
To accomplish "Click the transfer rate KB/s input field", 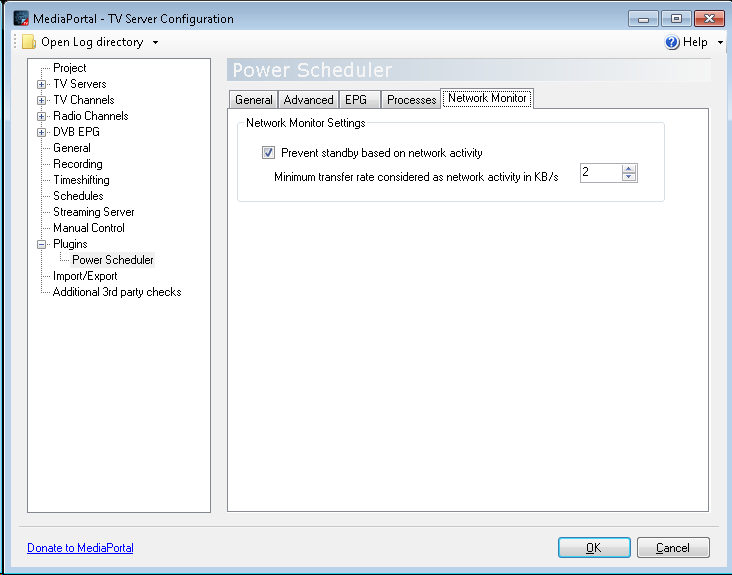I will pyautogui.click(x=601, y=173).
